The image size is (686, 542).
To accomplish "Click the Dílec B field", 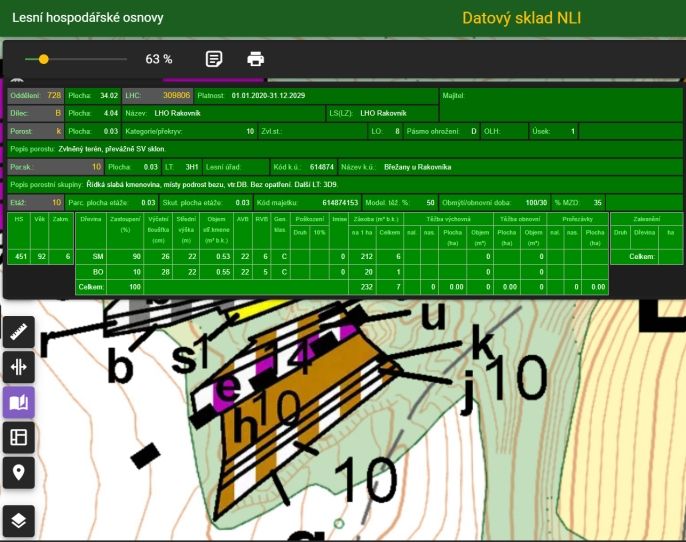I will point(35,113).
